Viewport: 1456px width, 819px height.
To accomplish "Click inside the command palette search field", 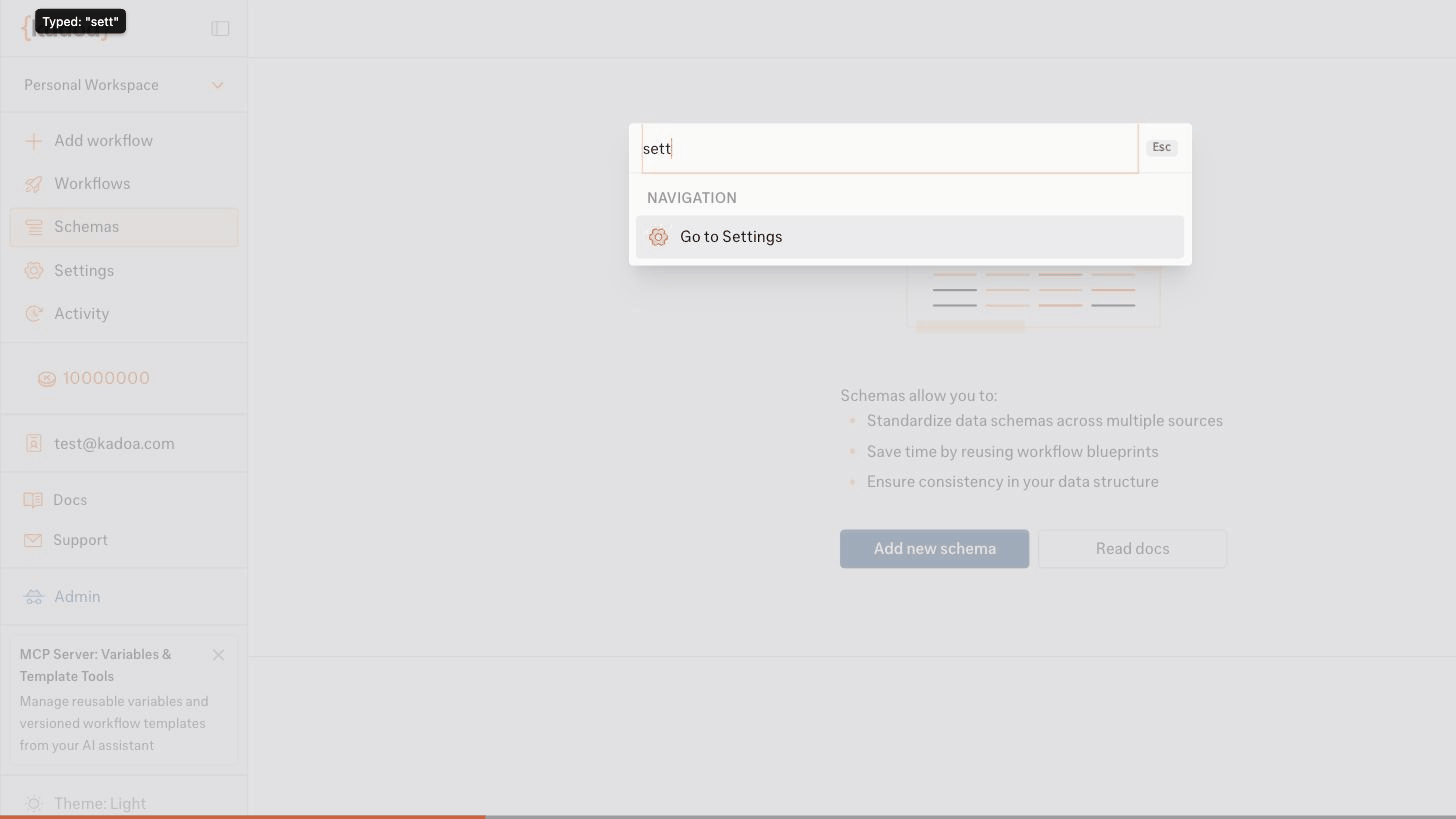I will tap(888, 148).
